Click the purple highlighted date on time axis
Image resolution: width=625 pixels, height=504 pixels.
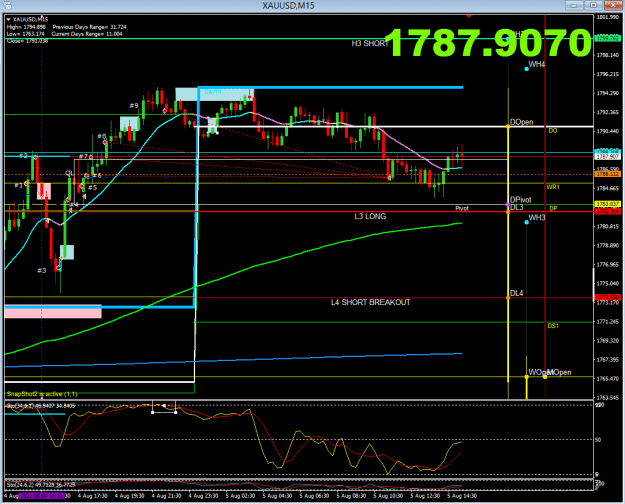(41, 496)
